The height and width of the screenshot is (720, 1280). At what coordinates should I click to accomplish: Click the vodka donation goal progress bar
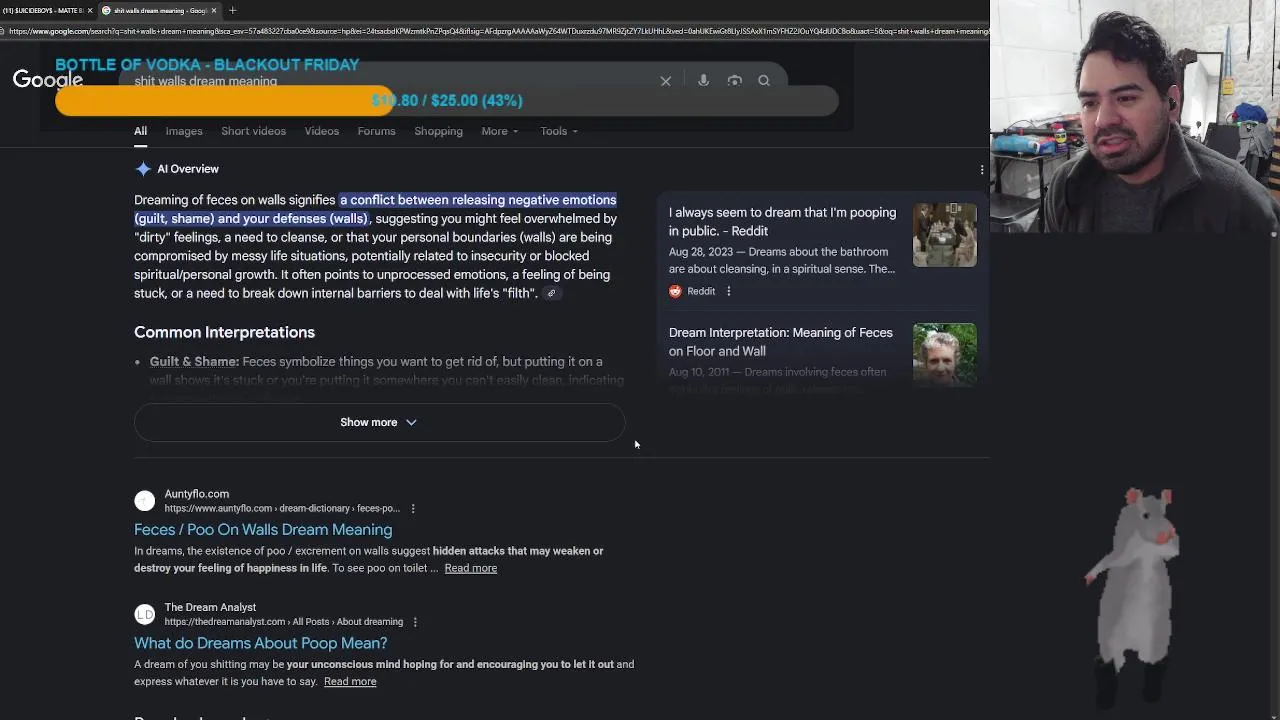tap(446, 101)
